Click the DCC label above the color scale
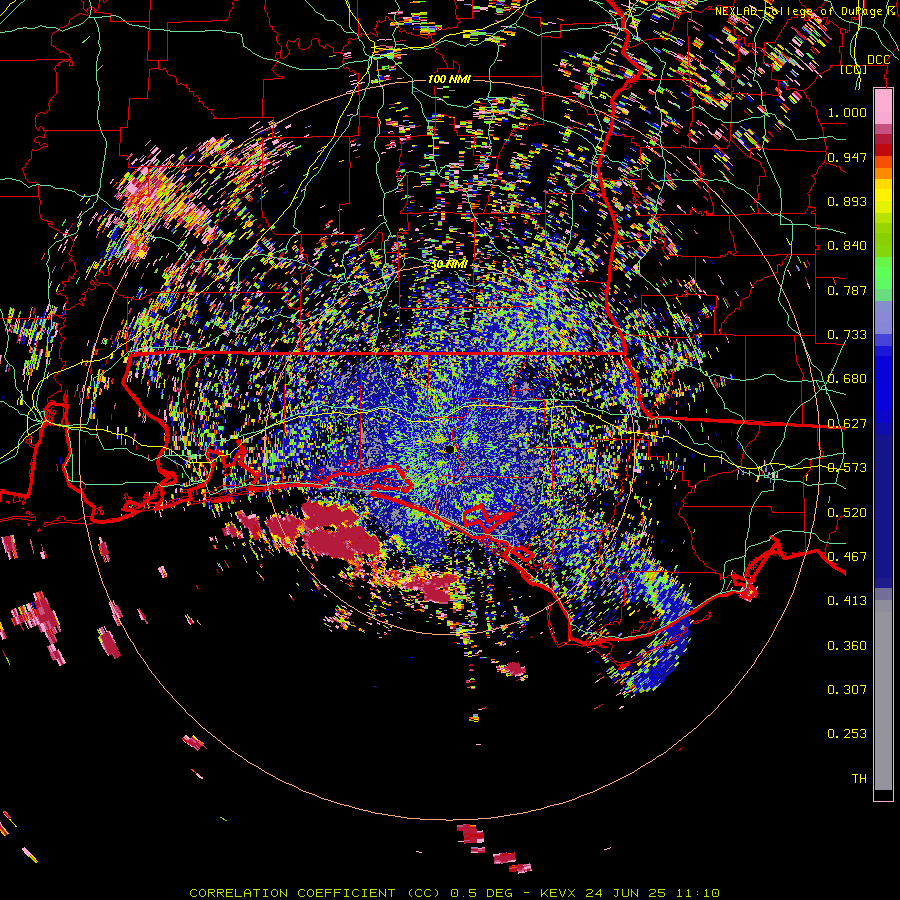This screenshot has height=900, width=900. click(878, 60)
